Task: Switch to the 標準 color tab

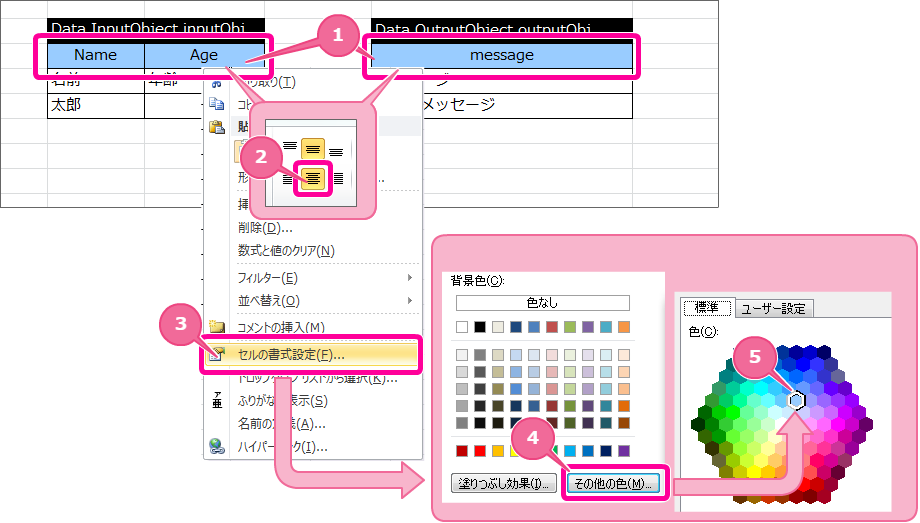Action: point(707,308)
